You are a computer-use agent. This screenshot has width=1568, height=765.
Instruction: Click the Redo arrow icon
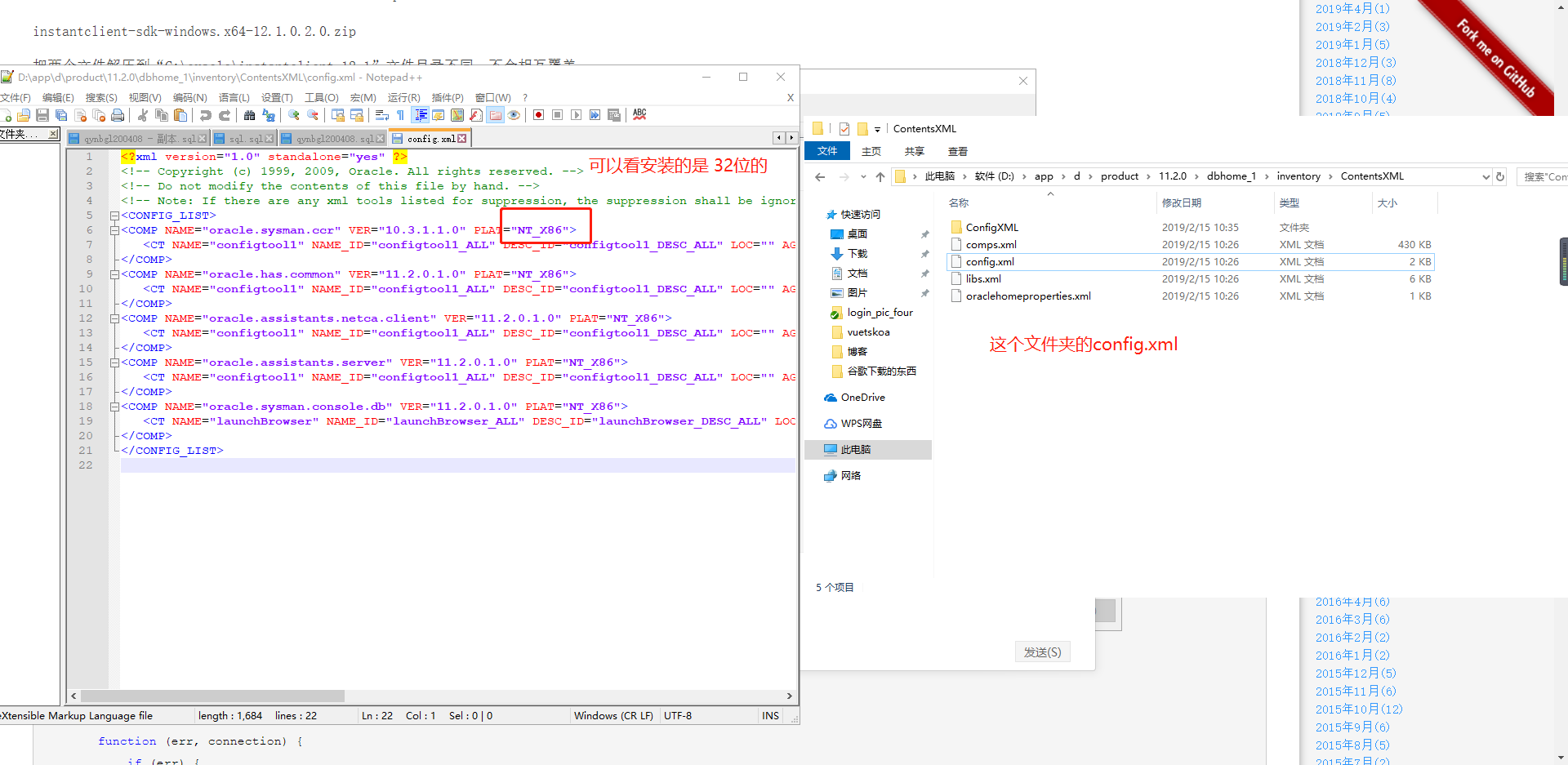click(225, 115)
